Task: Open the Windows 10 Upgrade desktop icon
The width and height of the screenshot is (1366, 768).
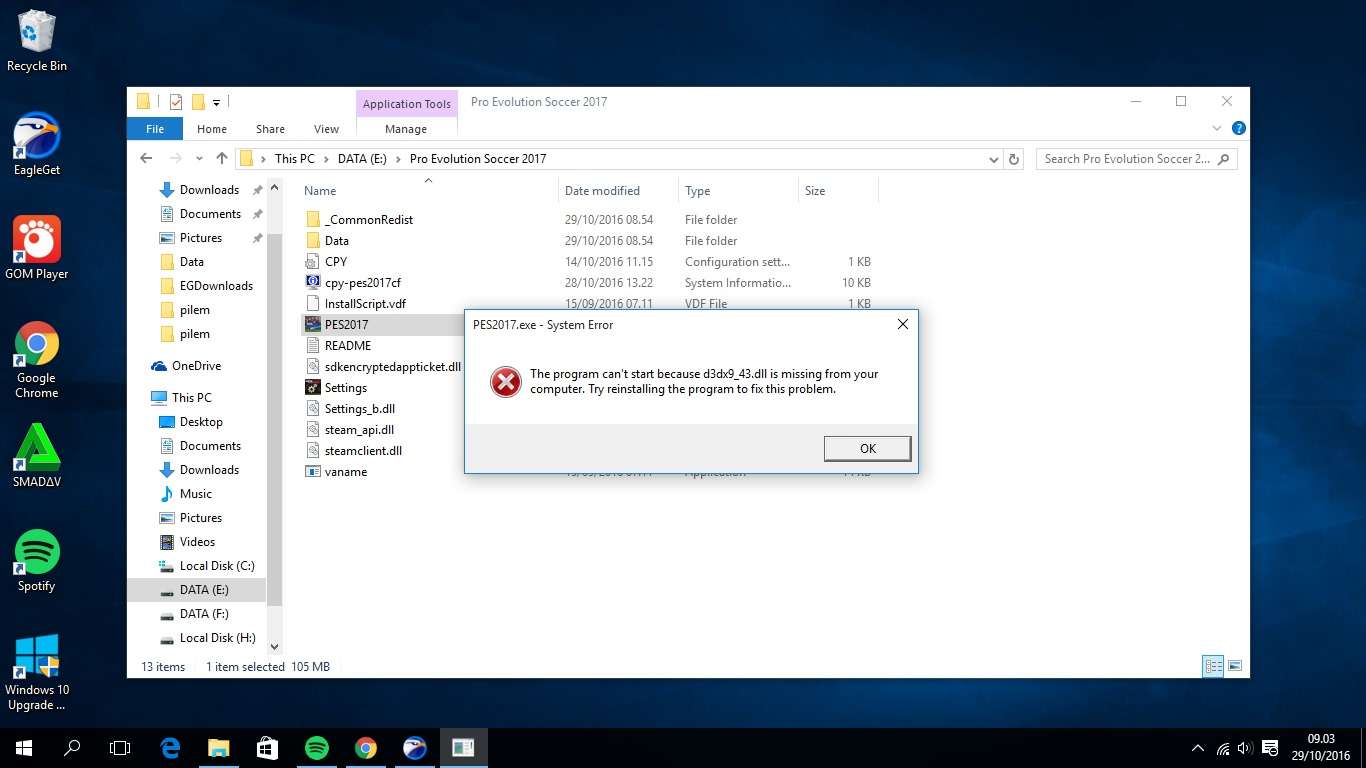Action: click(36, 672)
